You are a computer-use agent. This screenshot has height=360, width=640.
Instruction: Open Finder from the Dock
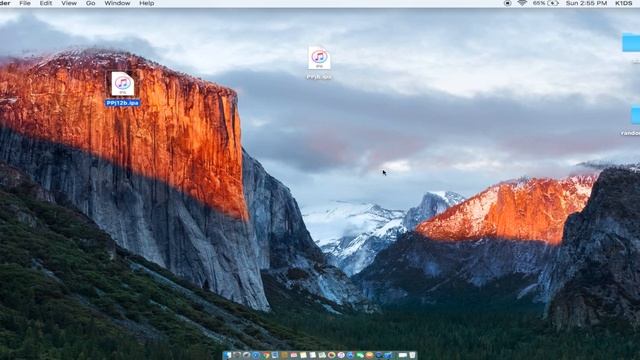[x=227, y=355]
